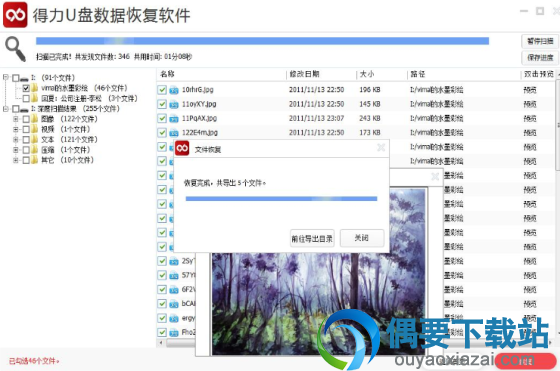
Task: Click 预览 link for 10rhrG.jpg
Action: [x=530, y=90]
